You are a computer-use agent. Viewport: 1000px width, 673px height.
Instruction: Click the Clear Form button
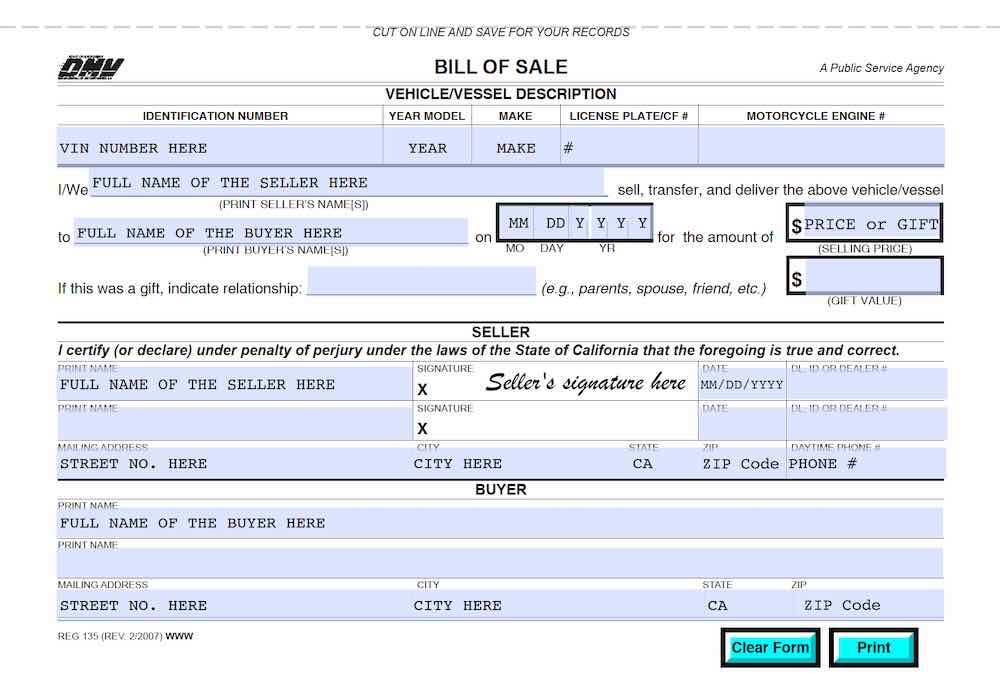(x=769, y=647)
